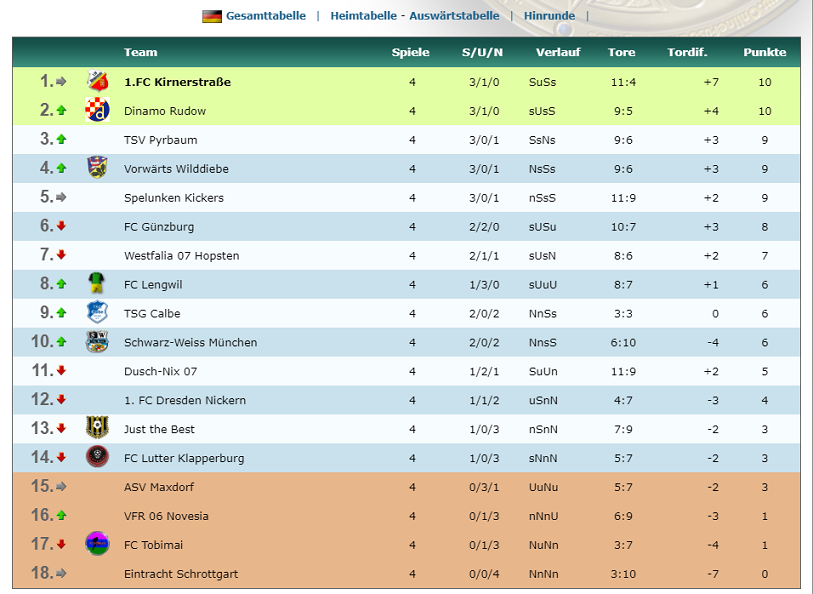Click TSG Calbe club crest
The width and height of the screenshot is (813, 594).
(97, 313)
